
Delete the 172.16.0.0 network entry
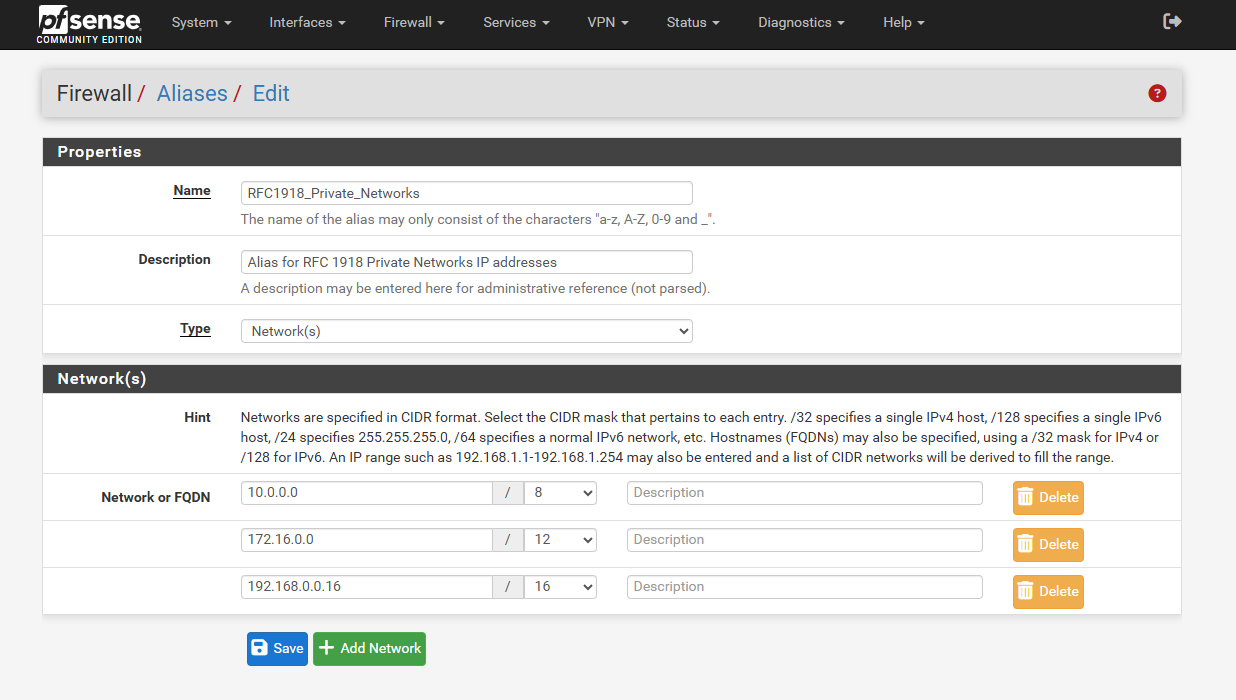[1048, 544]
